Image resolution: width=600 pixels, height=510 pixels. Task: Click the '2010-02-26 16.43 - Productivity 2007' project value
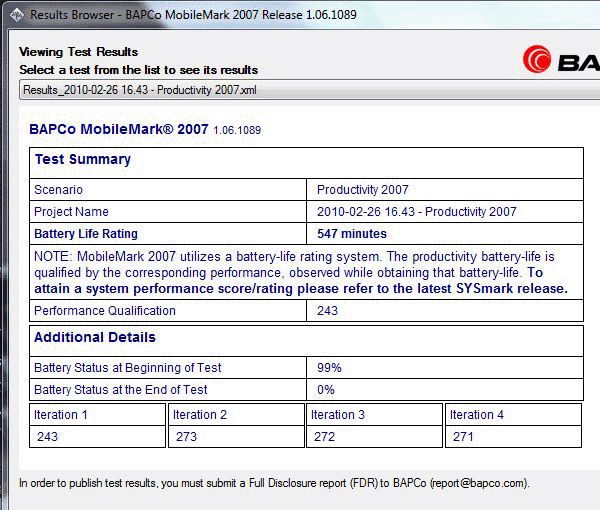coord(417,212)
